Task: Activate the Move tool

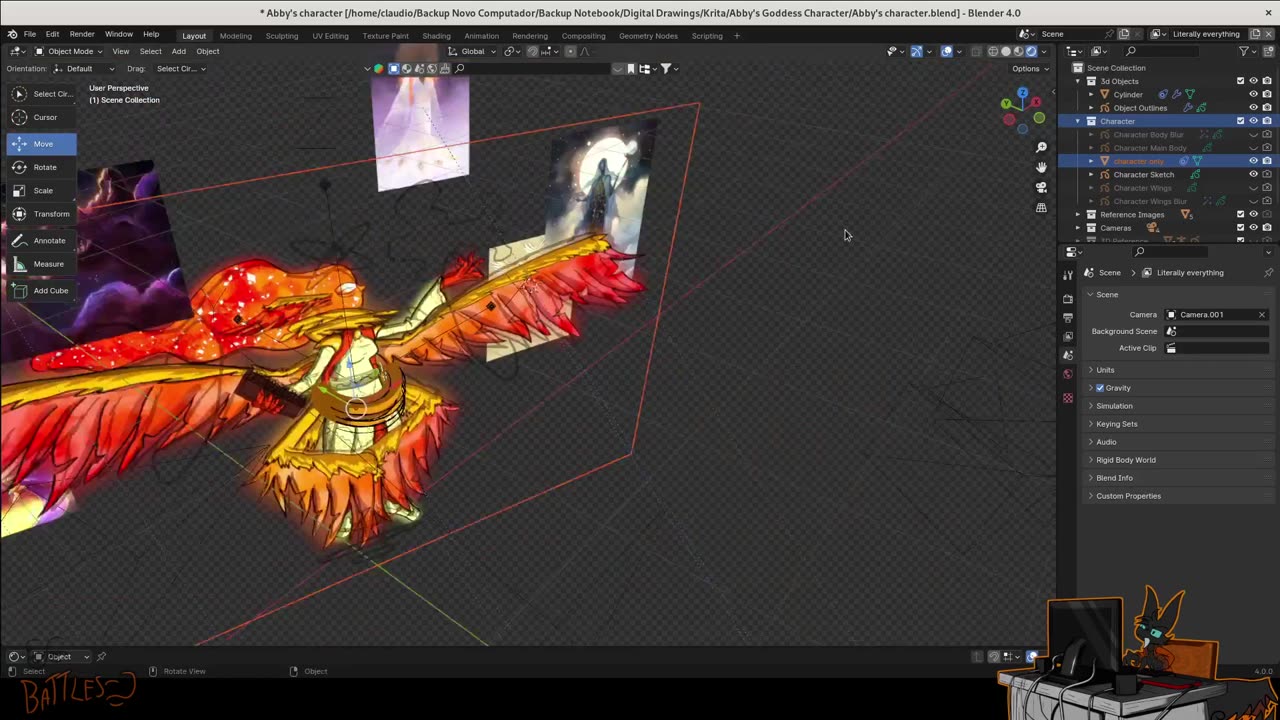Action: coord(40,144)
